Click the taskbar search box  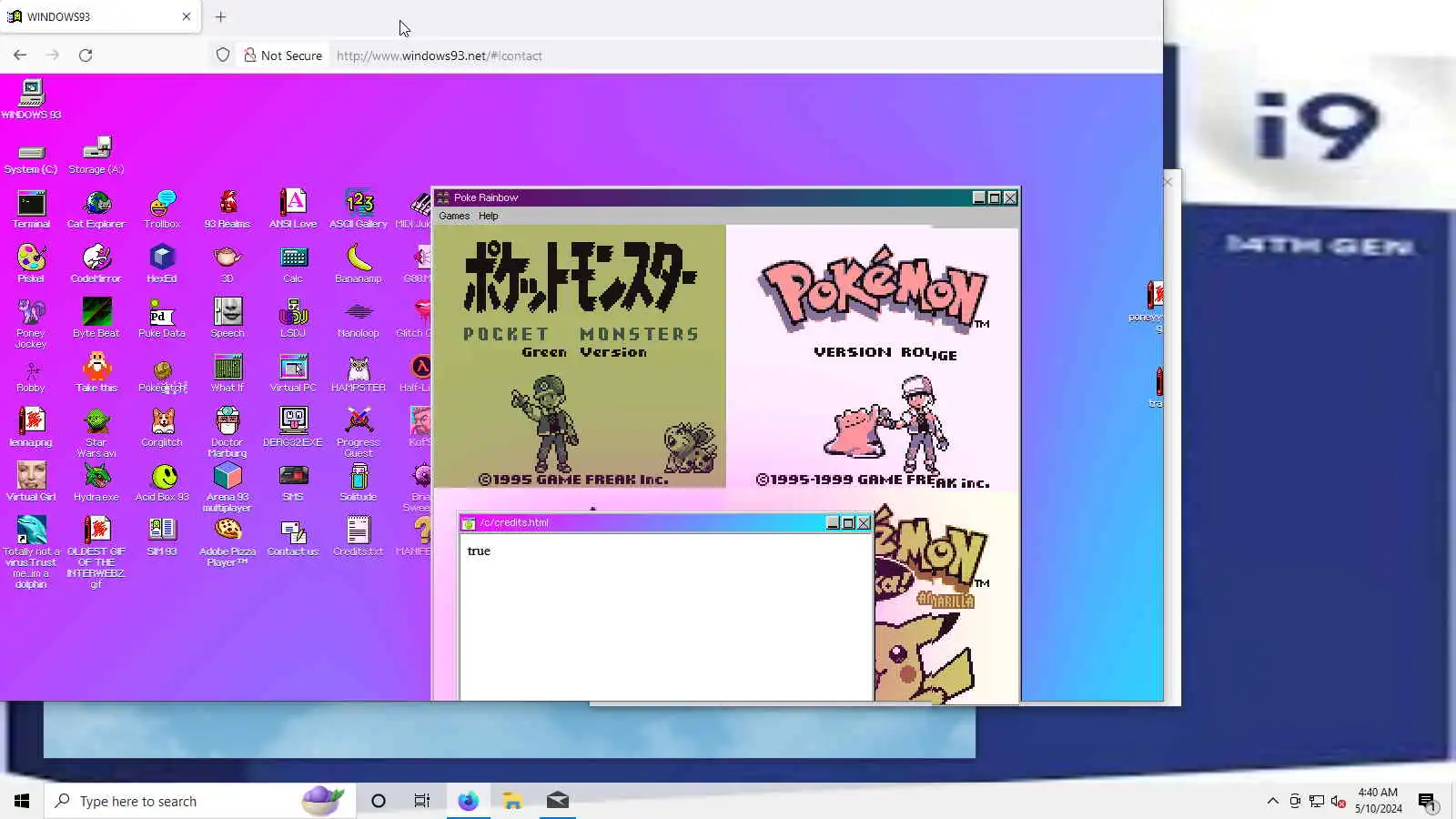click(x=199, y=801)
